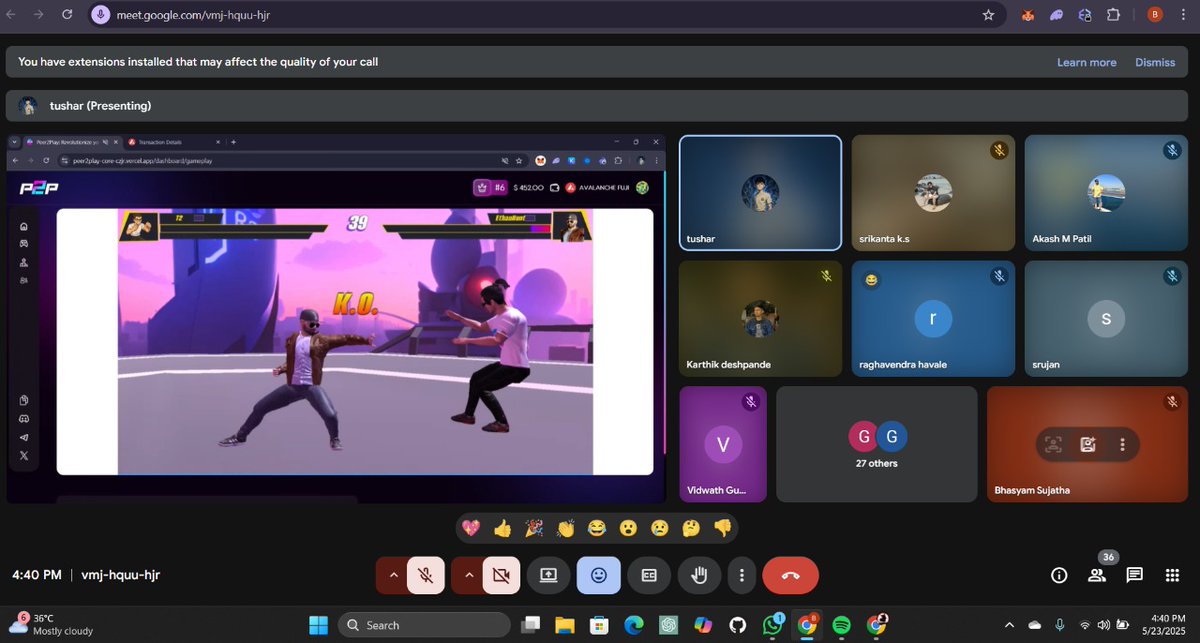Select Karthik deshpande's video tile

click(760, 318)
